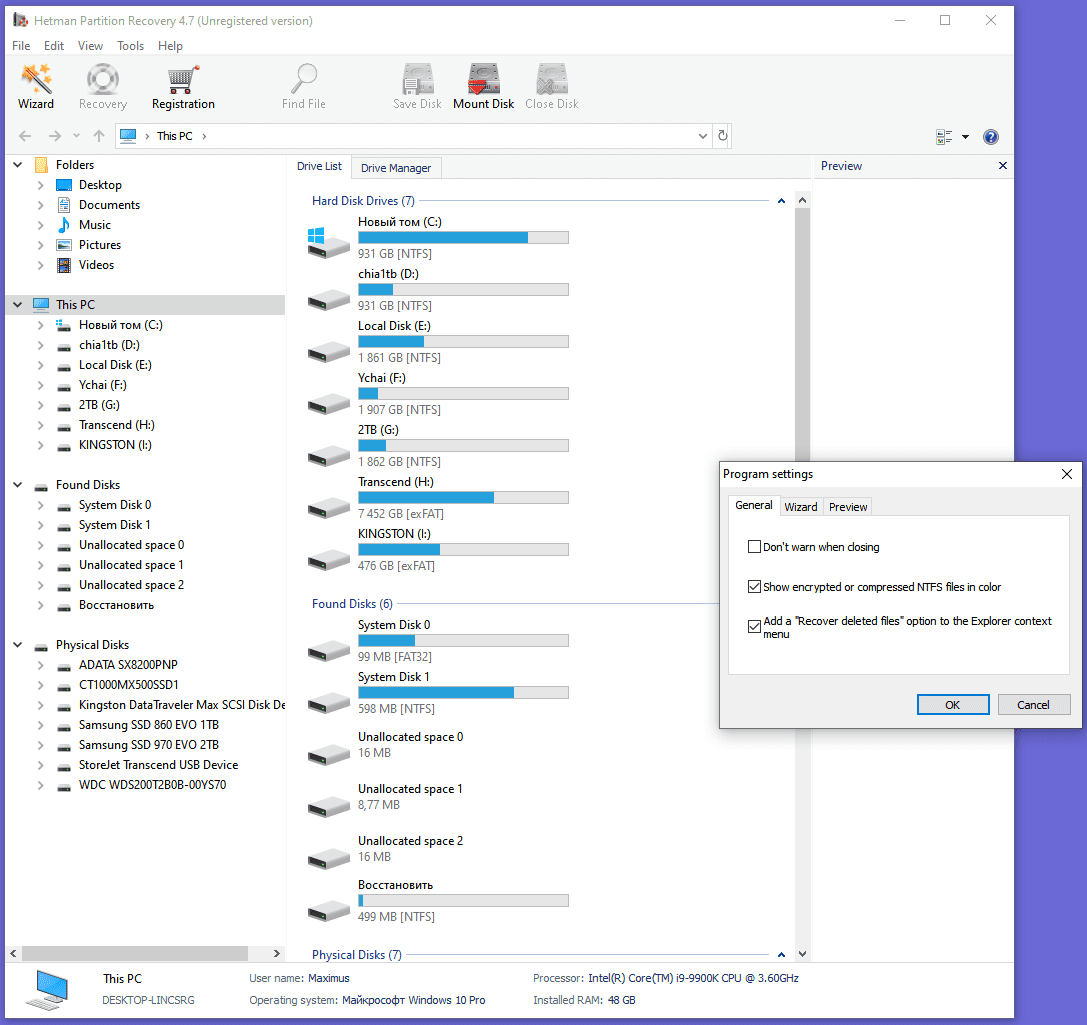The width and height of the screenshot is (1087, 1025).
Task: Expand the Desktop folder node
Action: [x=40, y=185]
